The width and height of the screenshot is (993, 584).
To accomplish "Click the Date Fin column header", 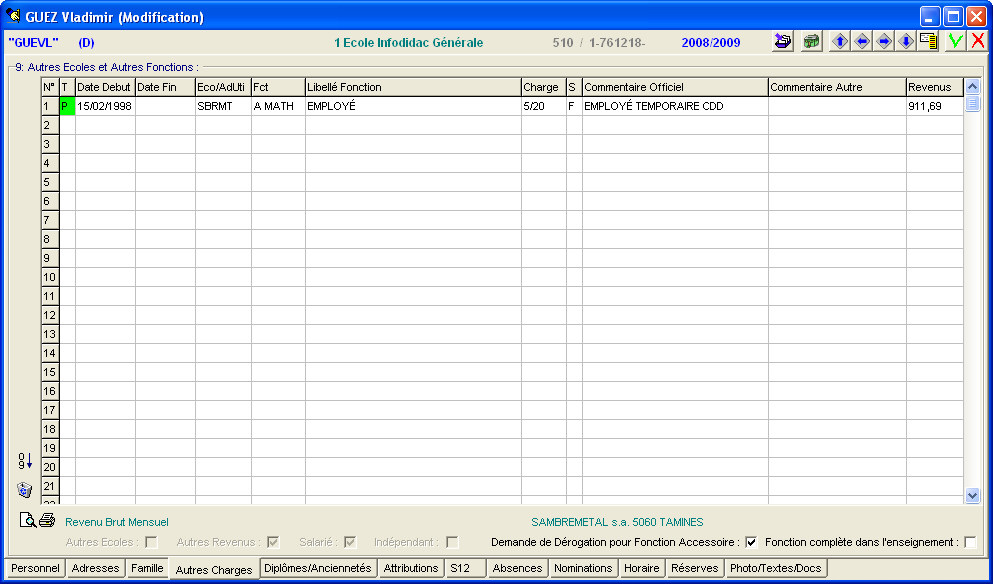I will pyautogui.click(x=165, y=87).
